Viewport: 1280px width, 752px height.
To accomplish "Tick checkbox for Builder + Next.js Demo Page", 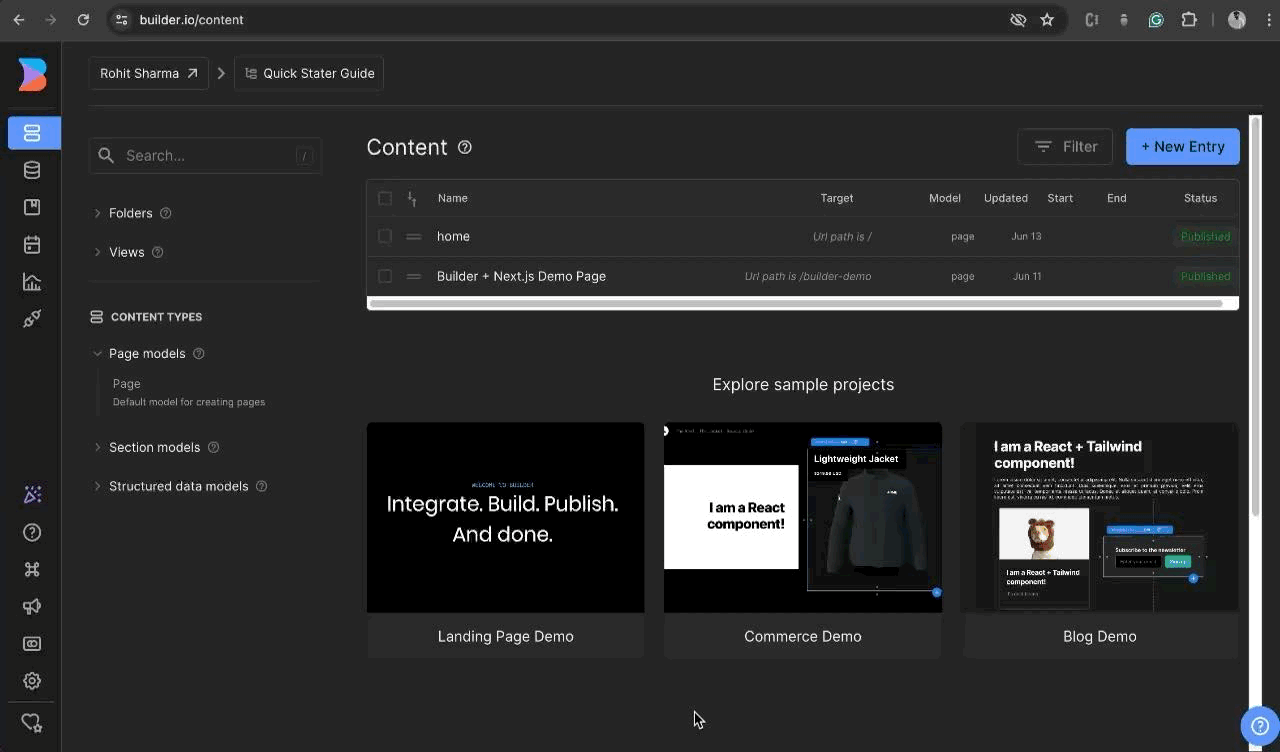I will (x=385, y=276).
